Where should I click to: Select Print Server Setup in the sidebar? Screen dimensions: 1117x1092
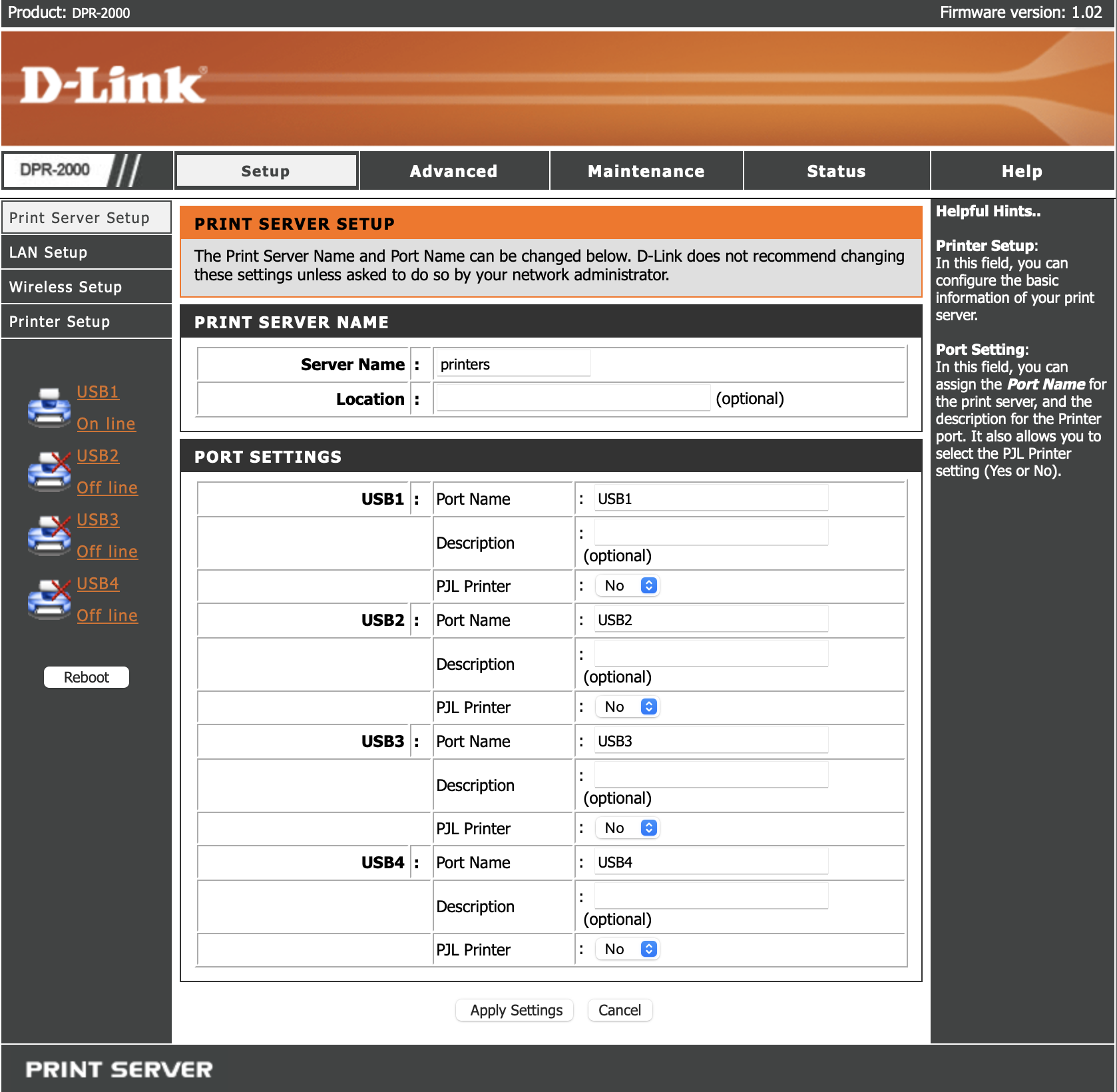(x=87, y=218)
